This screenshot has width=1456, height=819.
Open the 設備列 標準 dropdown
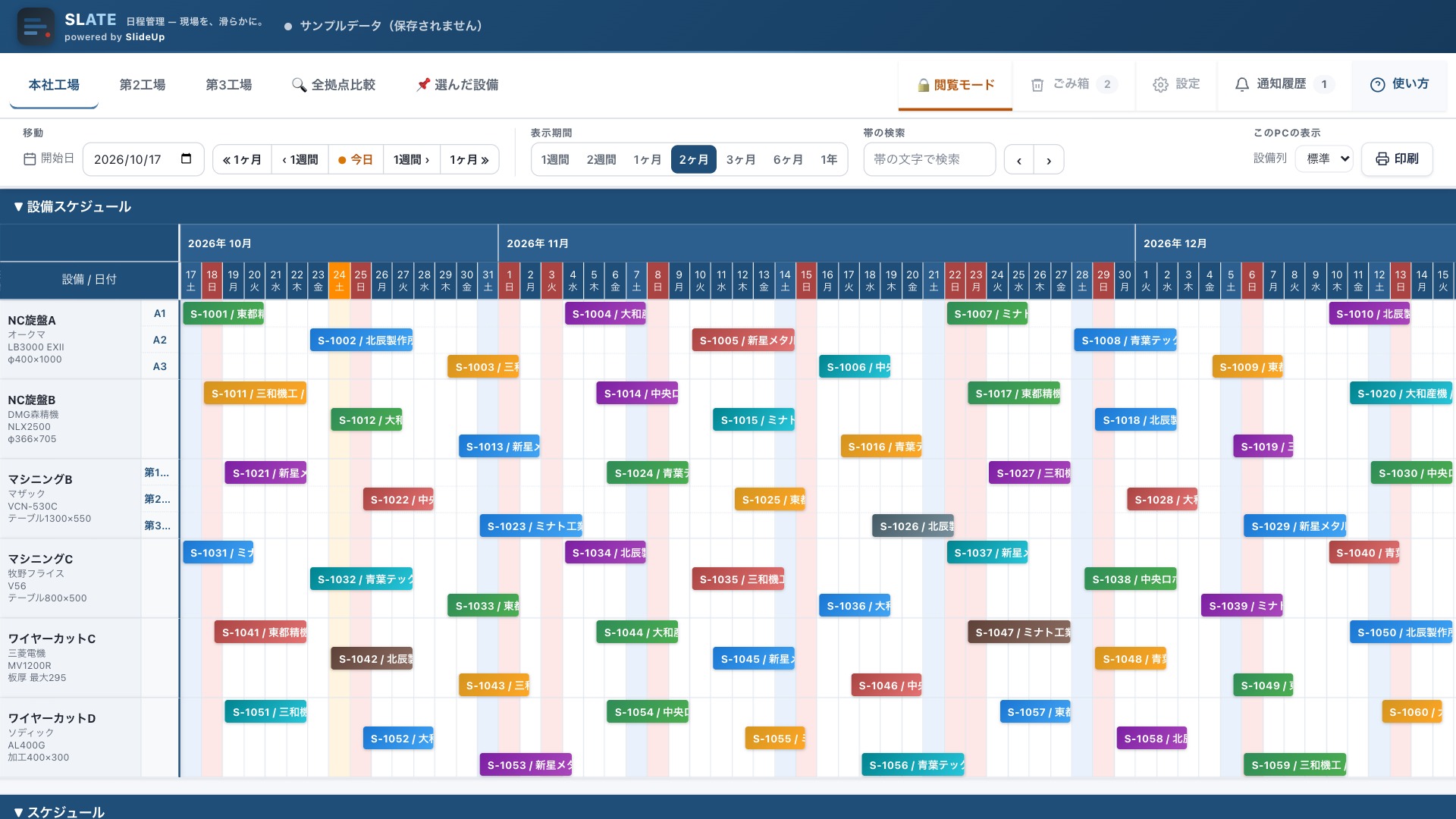(1324, 158)
